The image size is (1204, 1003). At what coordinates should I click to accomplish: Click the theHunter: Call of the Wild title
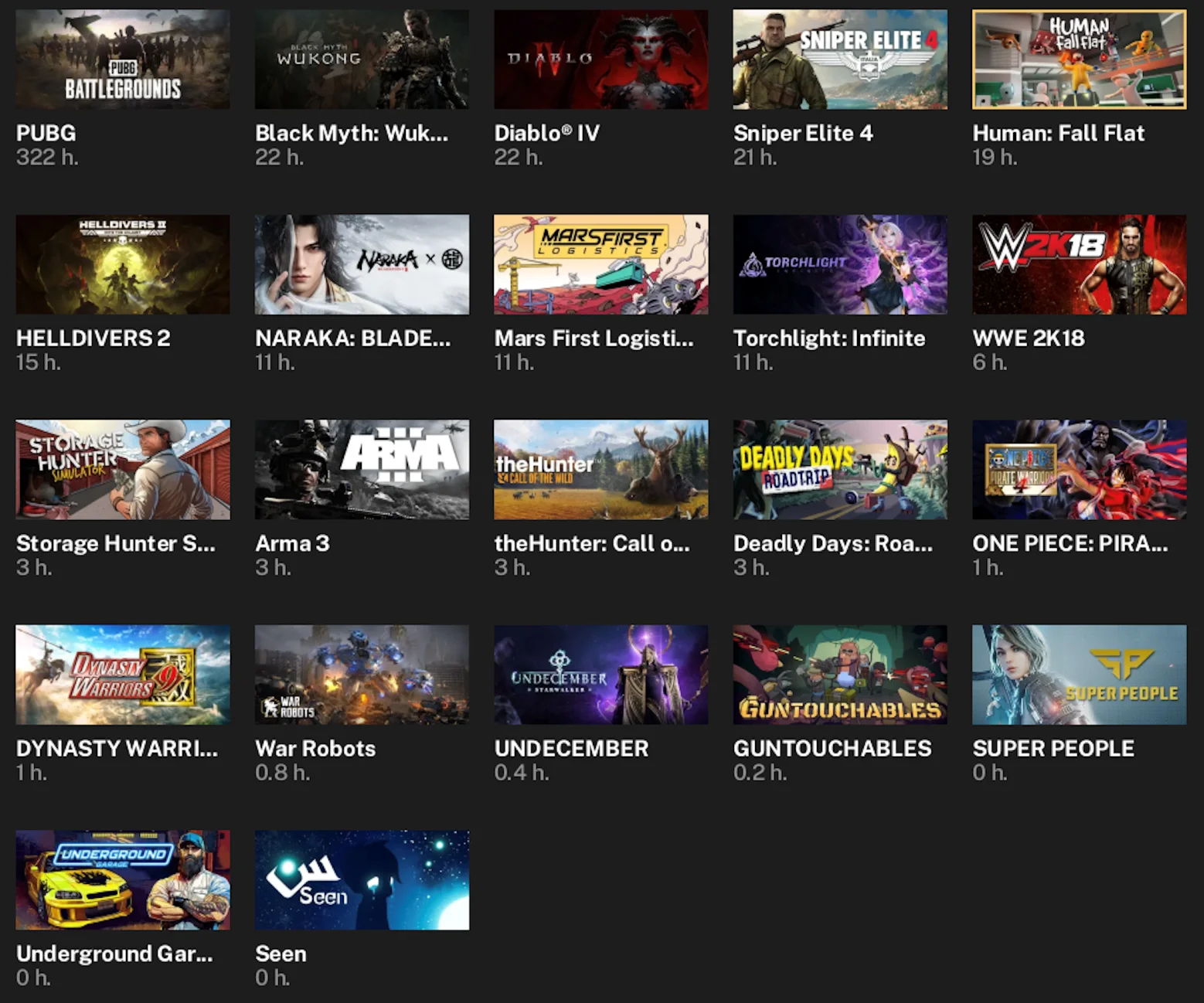593,543
